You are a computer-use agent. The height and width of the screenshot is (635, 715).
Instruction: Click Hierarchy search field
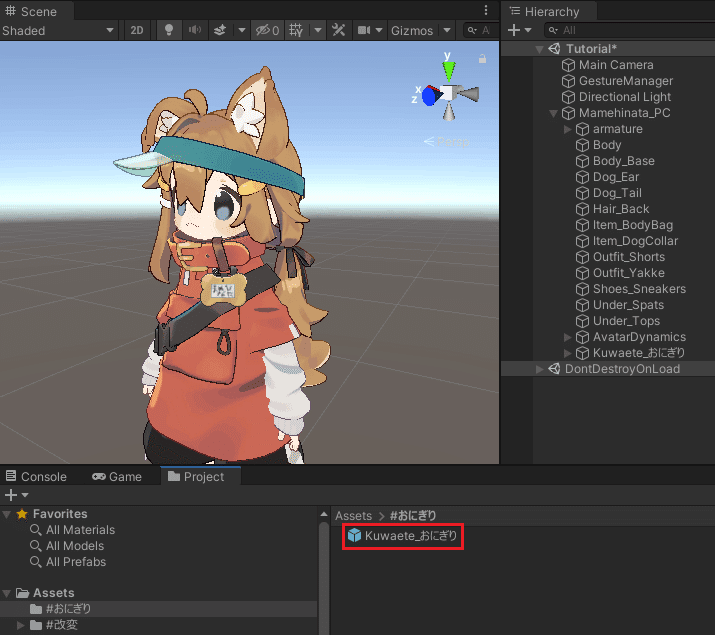pyautogui.click(x=629, y=31)
